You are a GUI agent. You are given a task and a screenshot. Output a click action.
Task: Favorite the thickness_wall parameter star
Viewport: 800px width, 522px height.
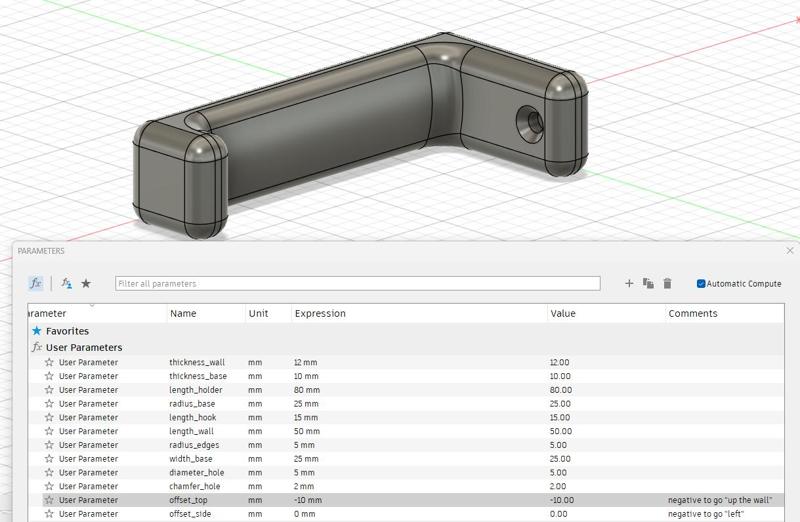click(x=49, y=362)
